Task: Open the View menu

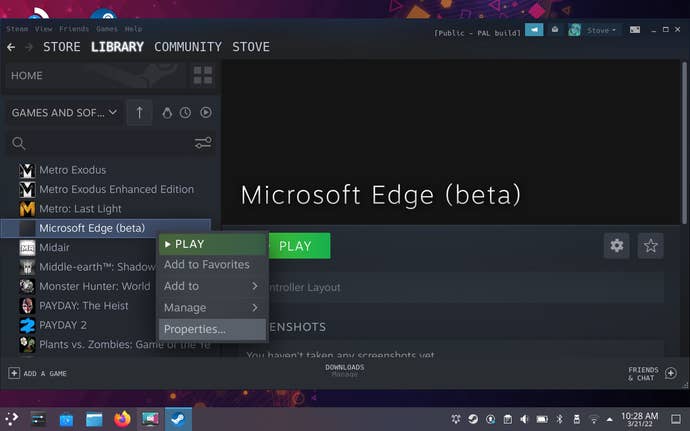Action: tap(44, 29)
